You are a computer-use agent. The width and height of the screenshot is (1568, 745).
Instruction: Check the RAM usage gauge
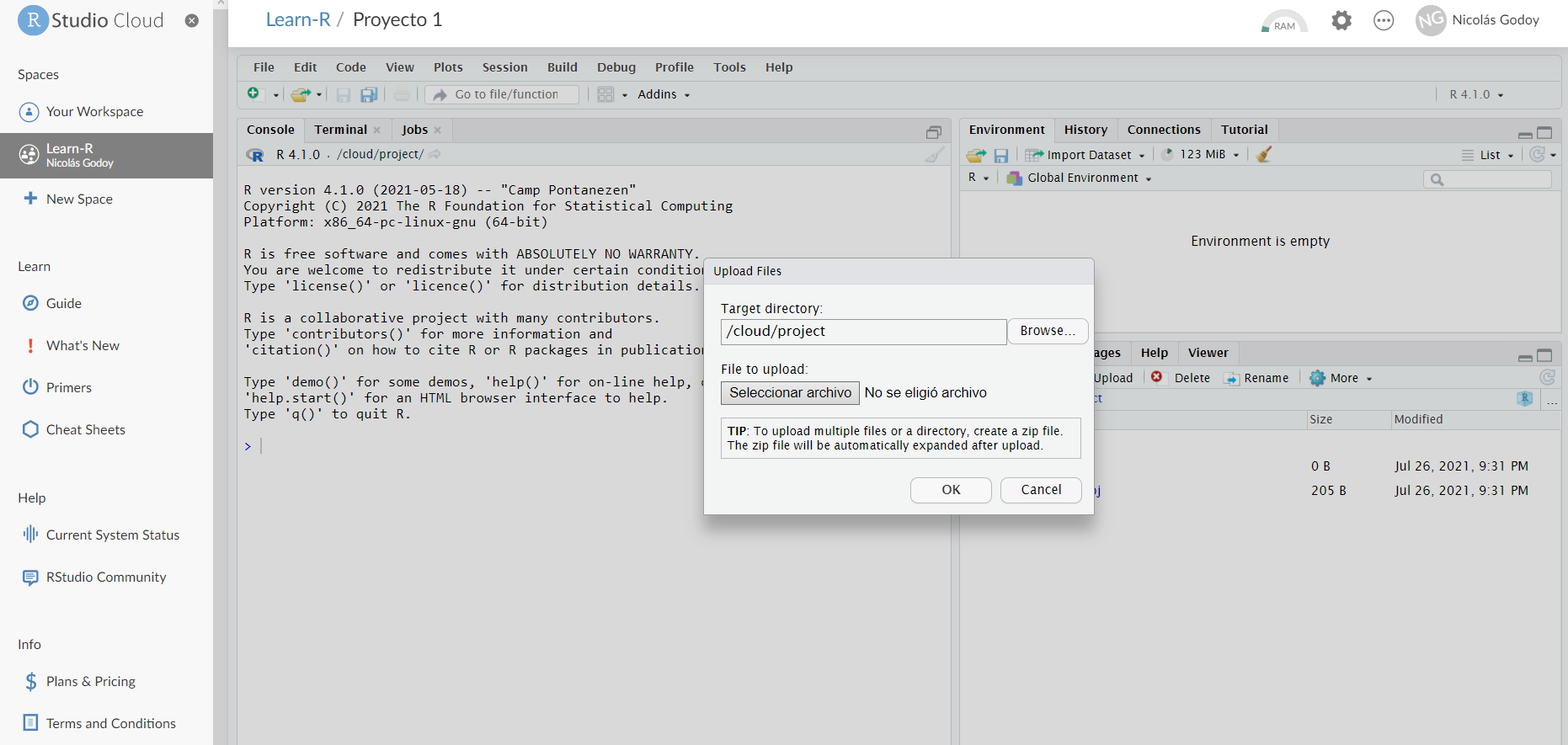point(1283,22)
